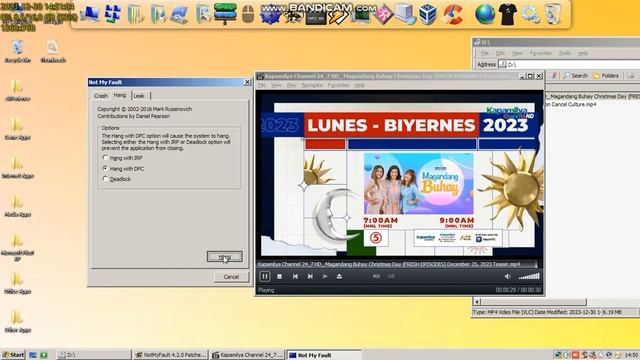Open Tools menu in D:\ Explorer window

tap(564, 53)
